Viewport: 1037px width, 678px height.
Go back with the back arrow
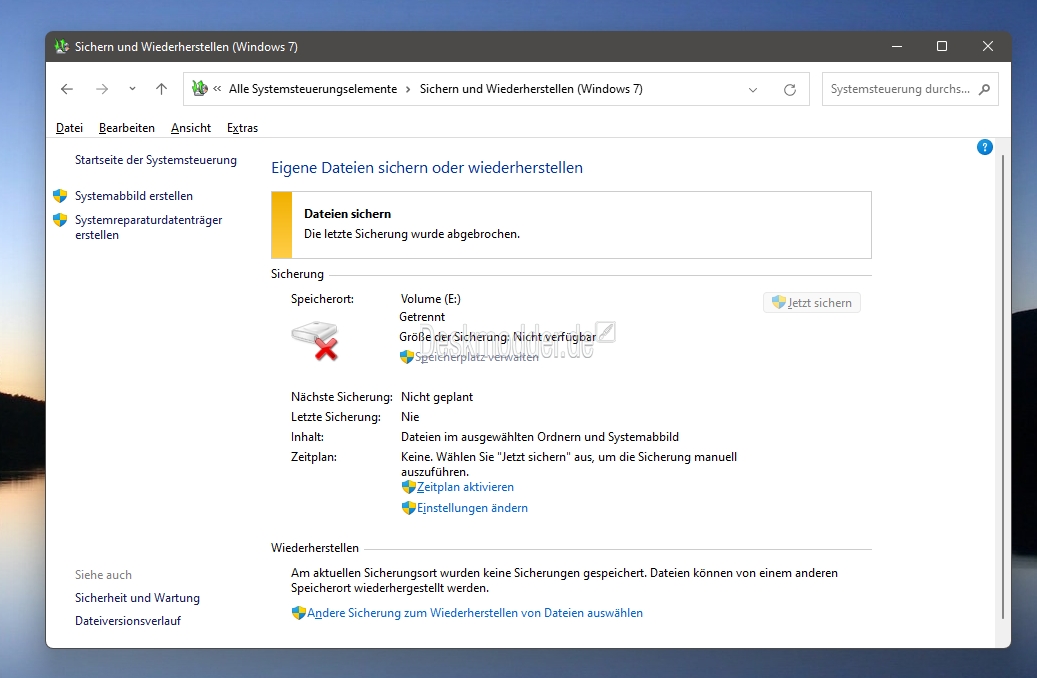point(67,89)
